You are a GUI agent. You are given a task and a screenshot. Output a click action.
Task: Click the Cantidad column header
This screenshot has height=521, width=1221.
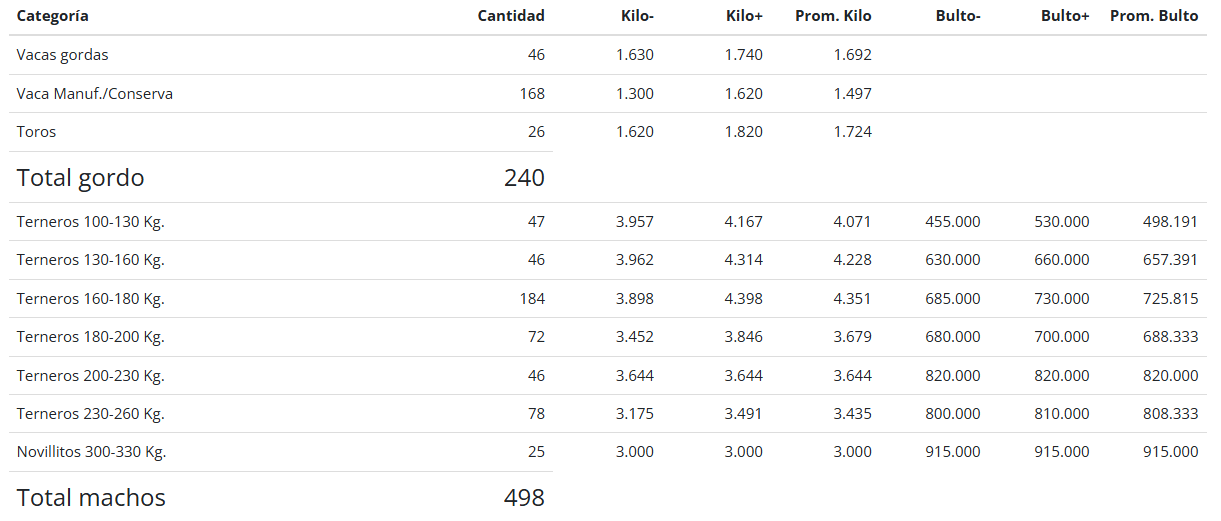(x=511, y=16)
